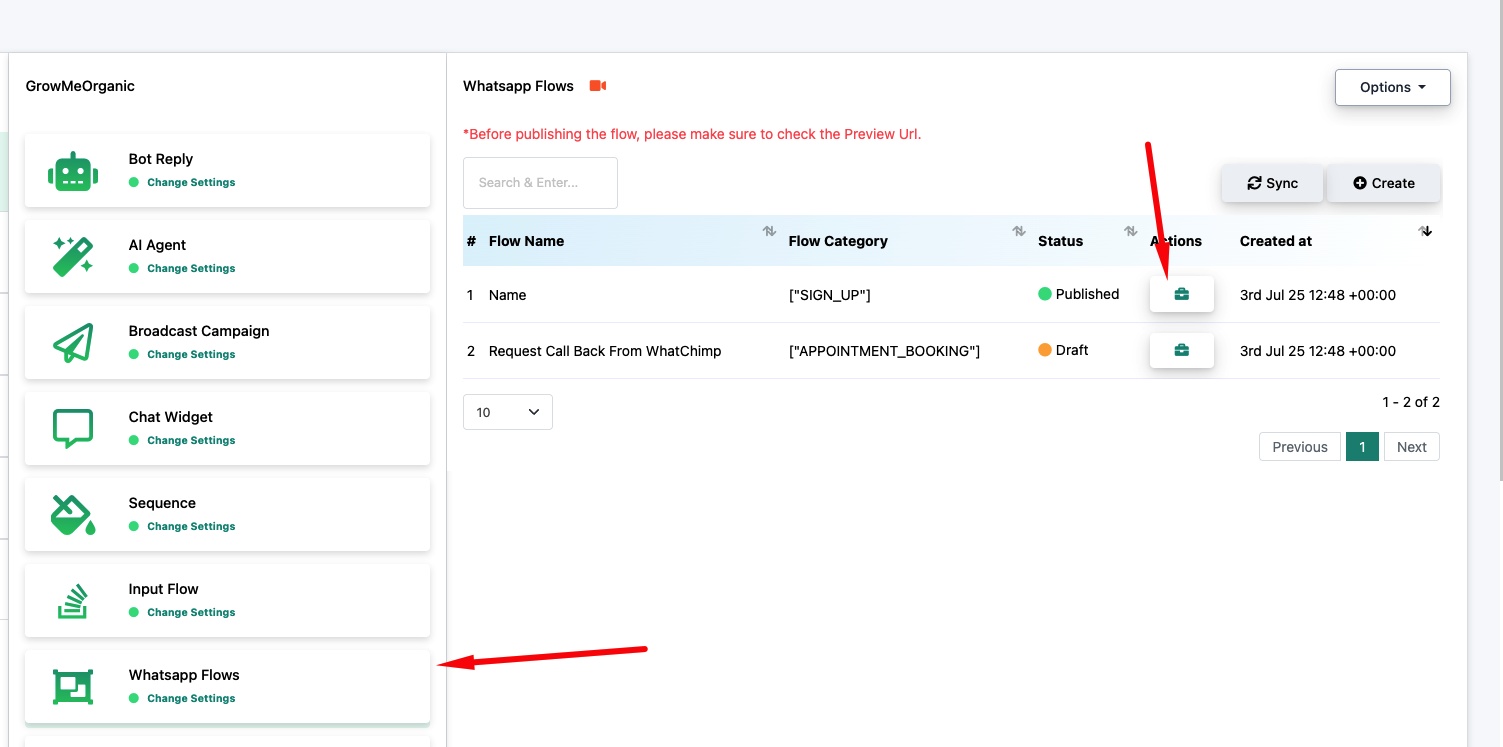1503x747 pixels.
Task: Click the Published status label
Action: [1087, 294]
